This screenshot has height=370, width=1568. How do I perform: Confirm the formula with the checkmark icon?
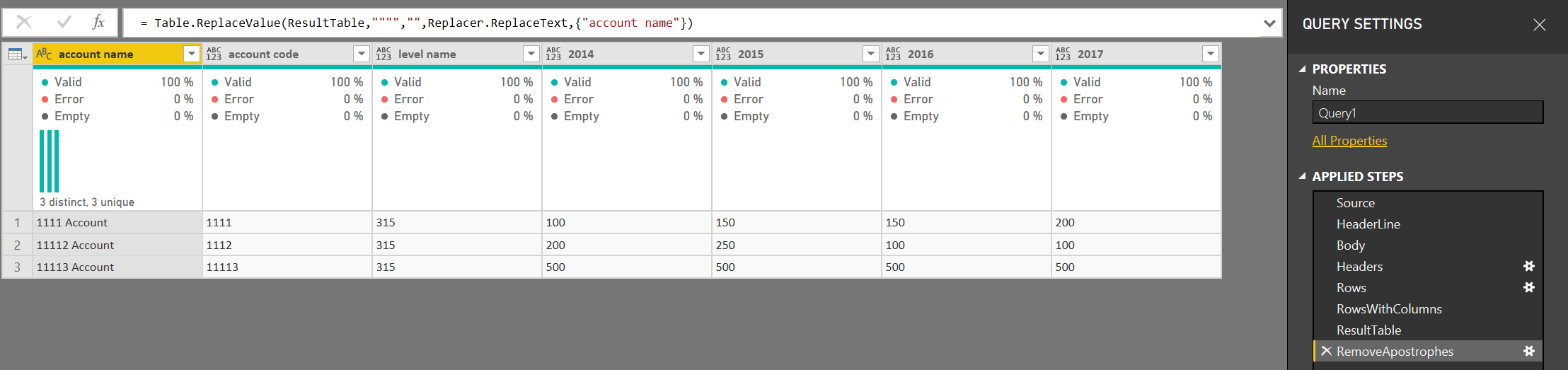(x=64, y=23)
